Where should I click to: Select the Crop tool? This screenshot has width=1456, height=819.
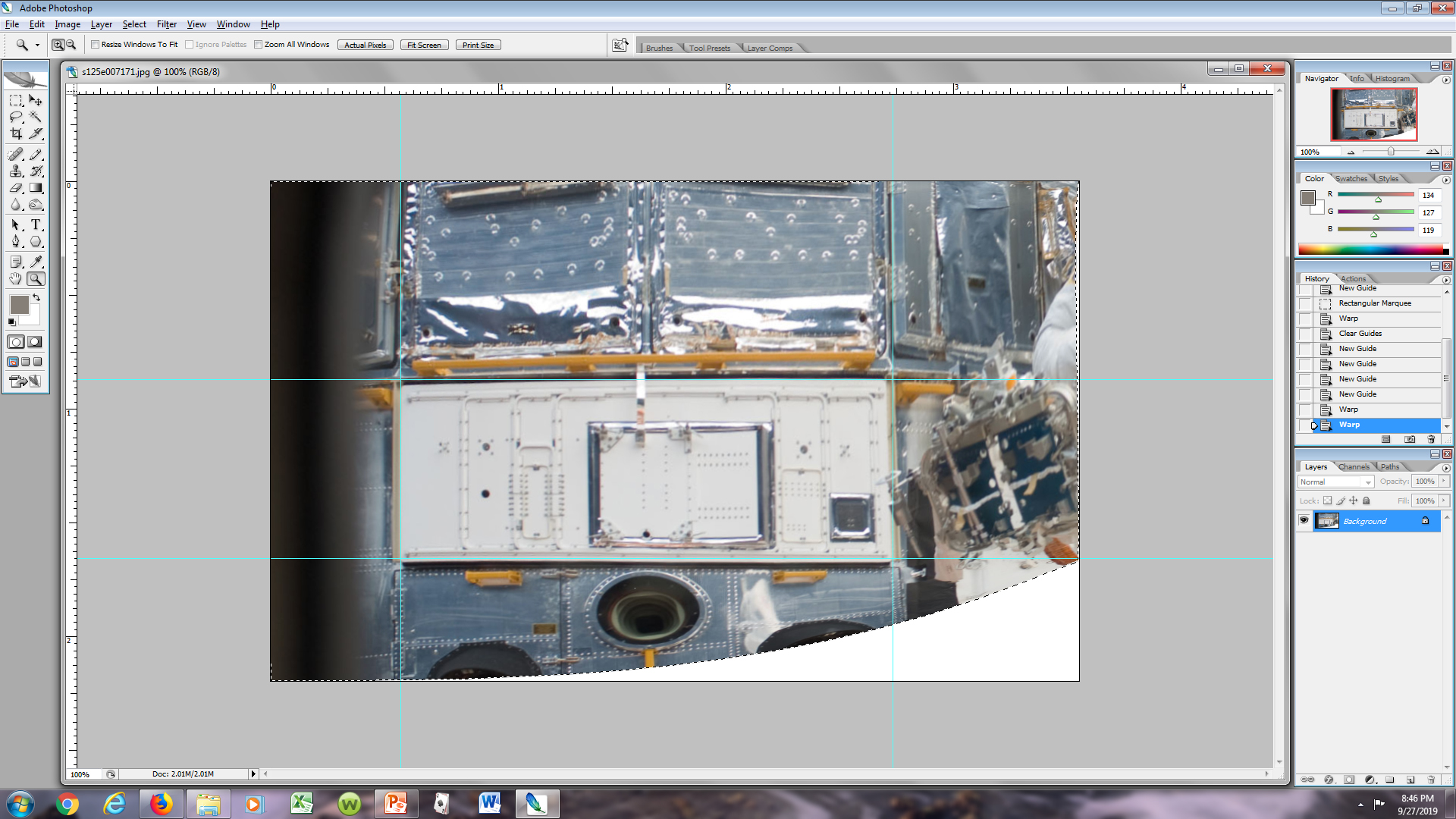coord(16,133)
